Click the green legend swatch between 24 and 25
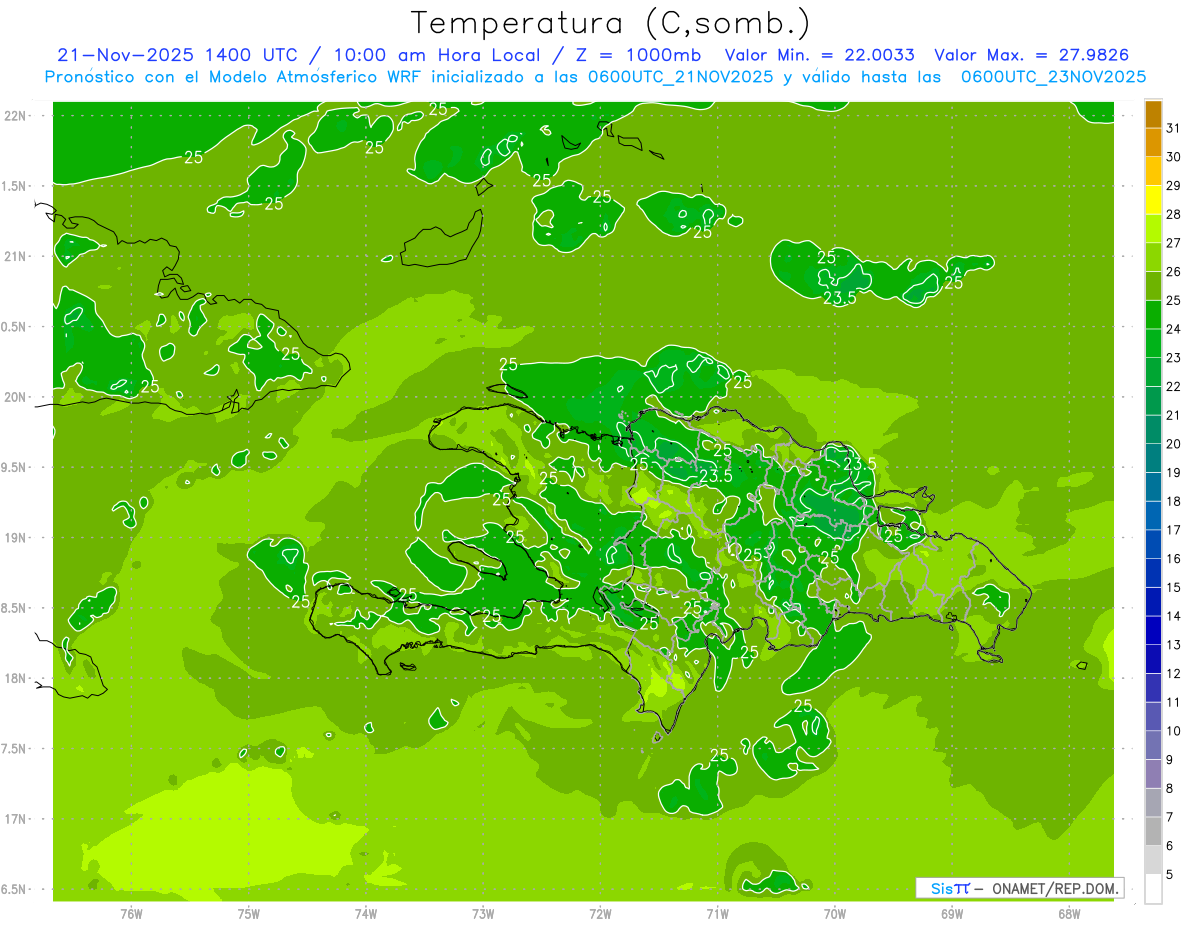The height and width of the screenshot is (927, 1200). (x=1153, y=315)
